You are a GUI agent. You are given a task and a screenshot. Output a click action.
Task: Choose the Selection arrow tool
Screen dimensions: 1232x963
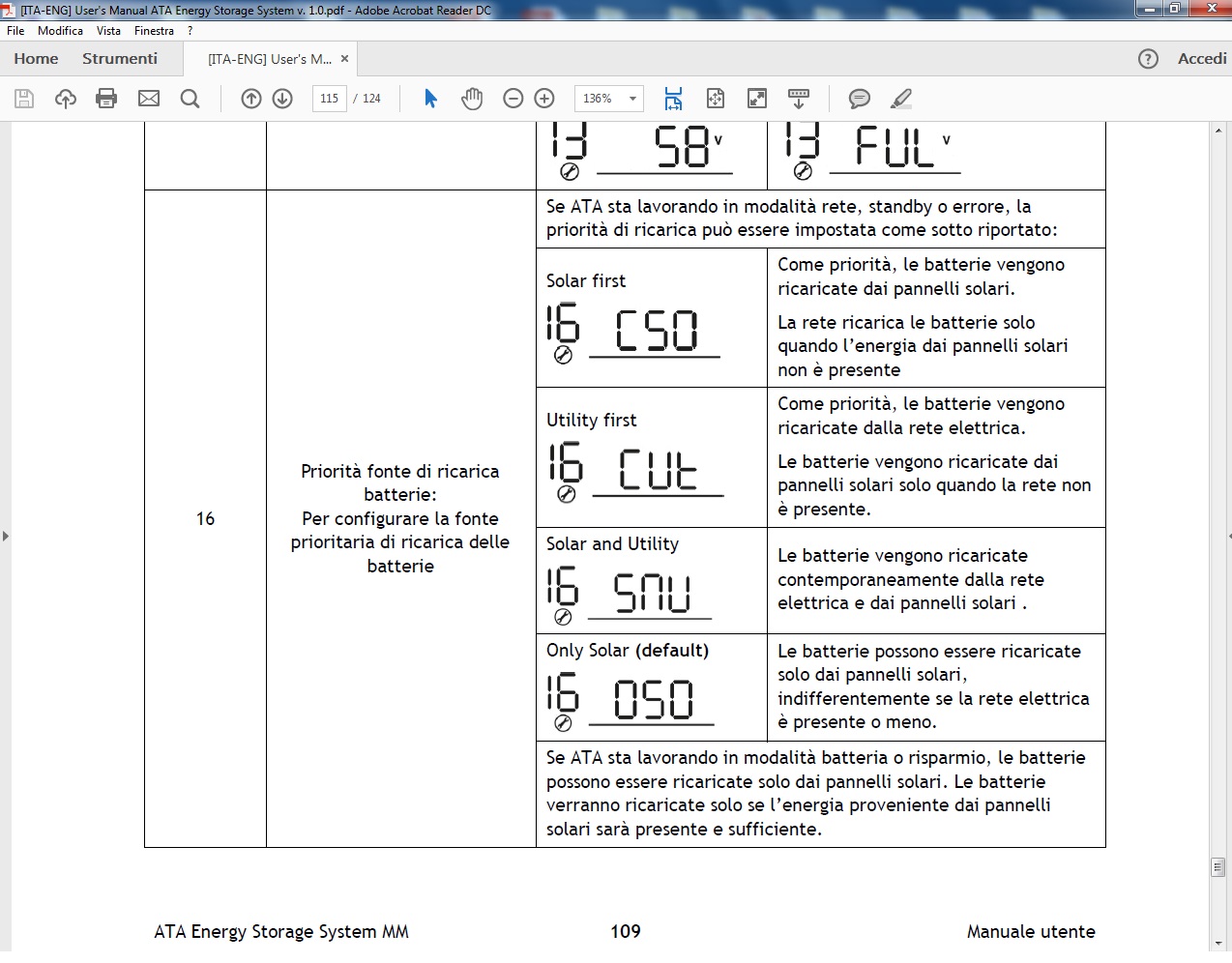click(x=431, y=99)
